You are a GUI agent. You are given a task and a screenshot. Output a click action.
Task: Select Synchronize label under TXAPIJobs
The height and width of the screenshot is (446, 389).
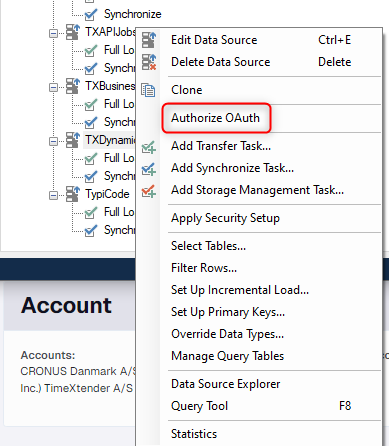120,68
